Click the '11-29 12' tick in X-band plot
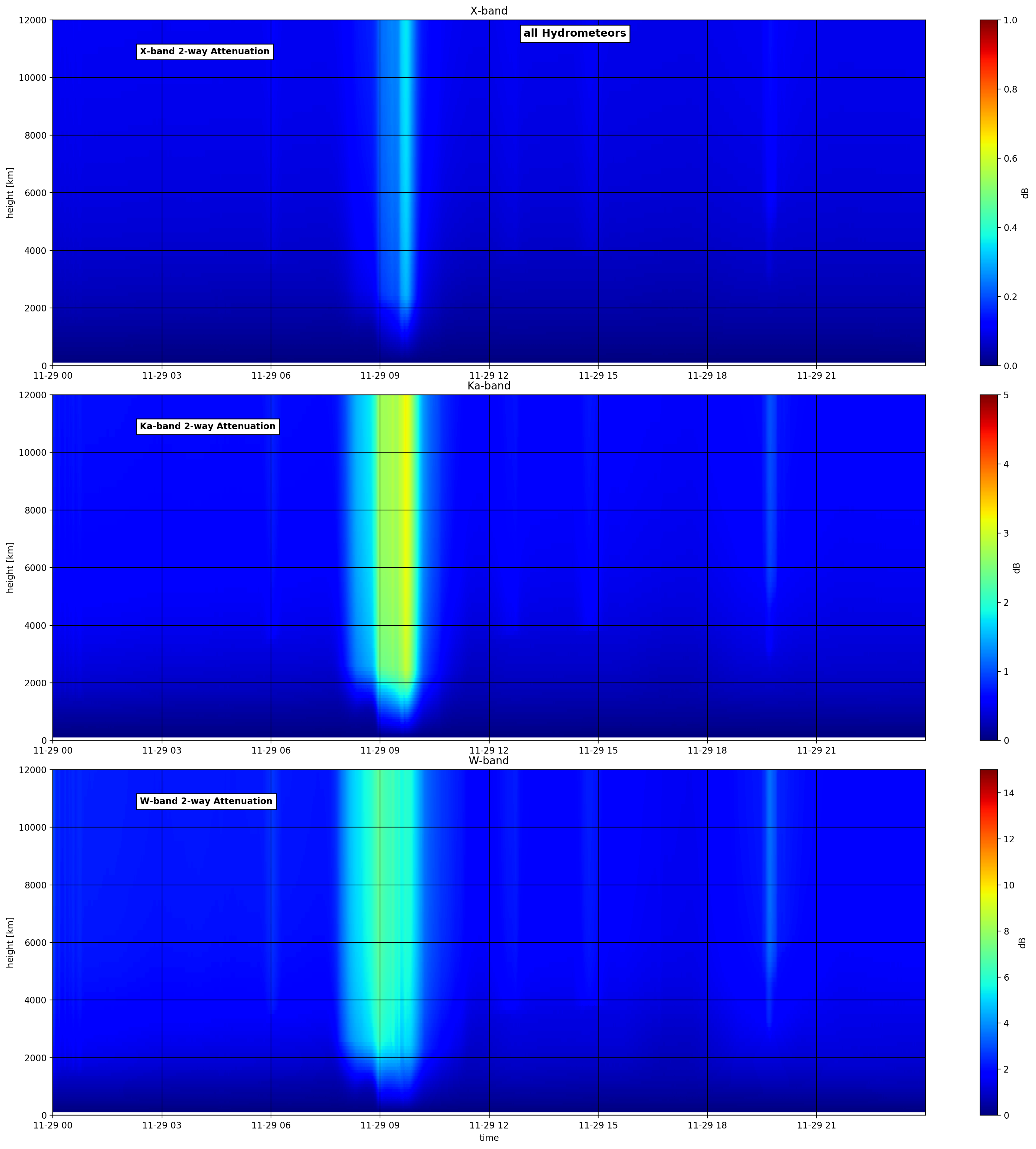This screenshot has height=1149, width=1036. (489, 376)
